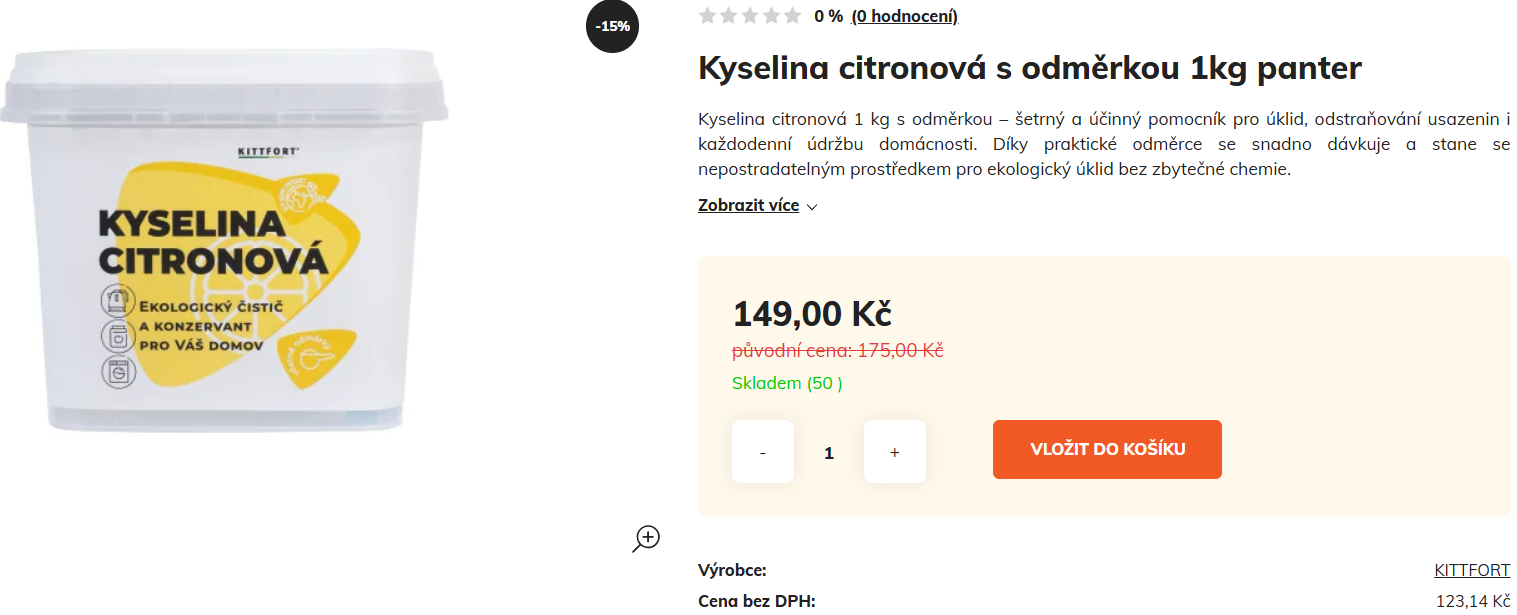Increase quantity with the plus button
Screen dimensions: 1517x615
coord(894,452)
